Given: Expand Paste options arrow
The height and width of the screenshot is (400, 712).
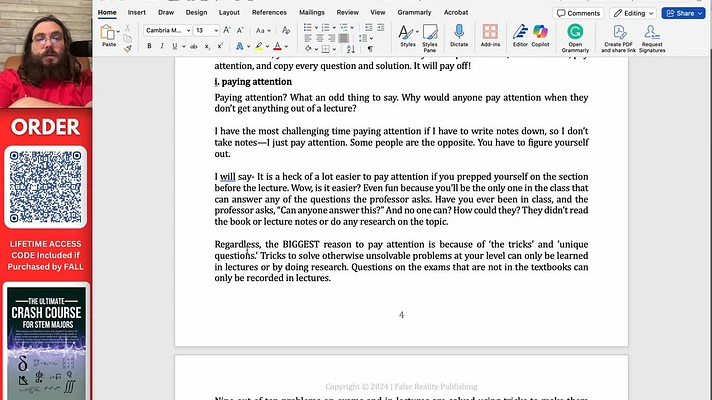Looking at the screenshot, I should pyautogui.click(x=118, y=32).
